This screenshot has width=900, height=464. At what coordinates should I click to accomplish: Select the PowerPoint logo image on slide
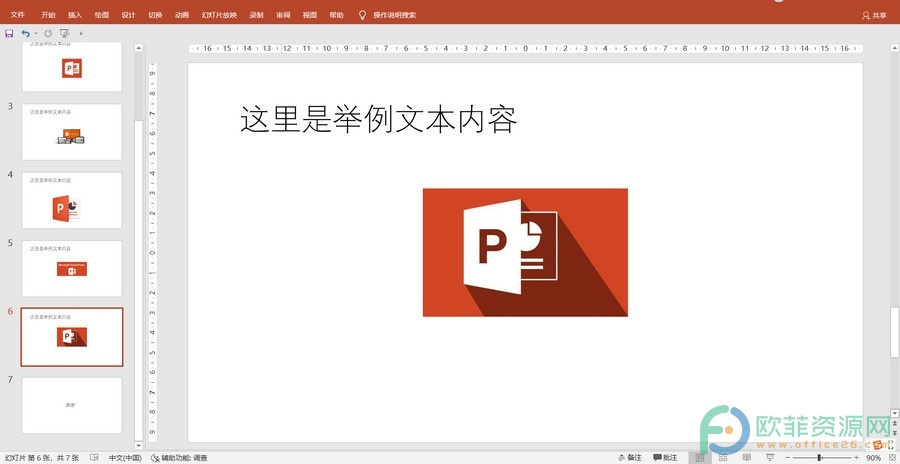point(525,252)
